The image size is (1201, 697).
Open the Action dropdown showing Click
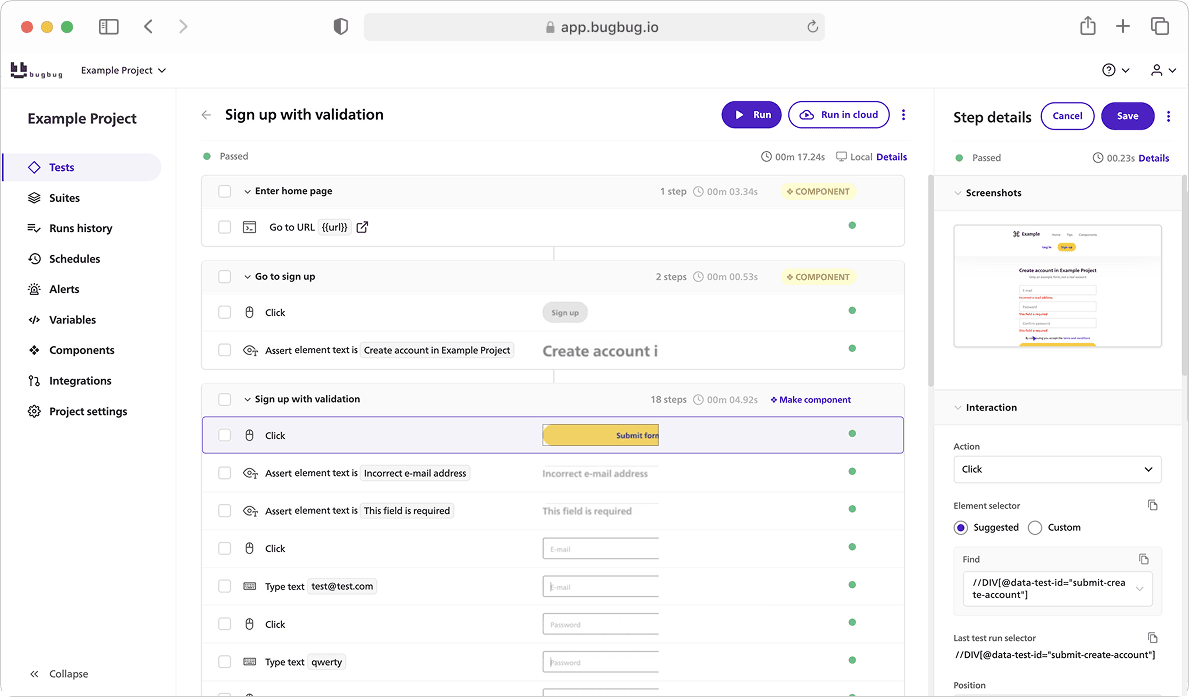(x=1057, y=469)
